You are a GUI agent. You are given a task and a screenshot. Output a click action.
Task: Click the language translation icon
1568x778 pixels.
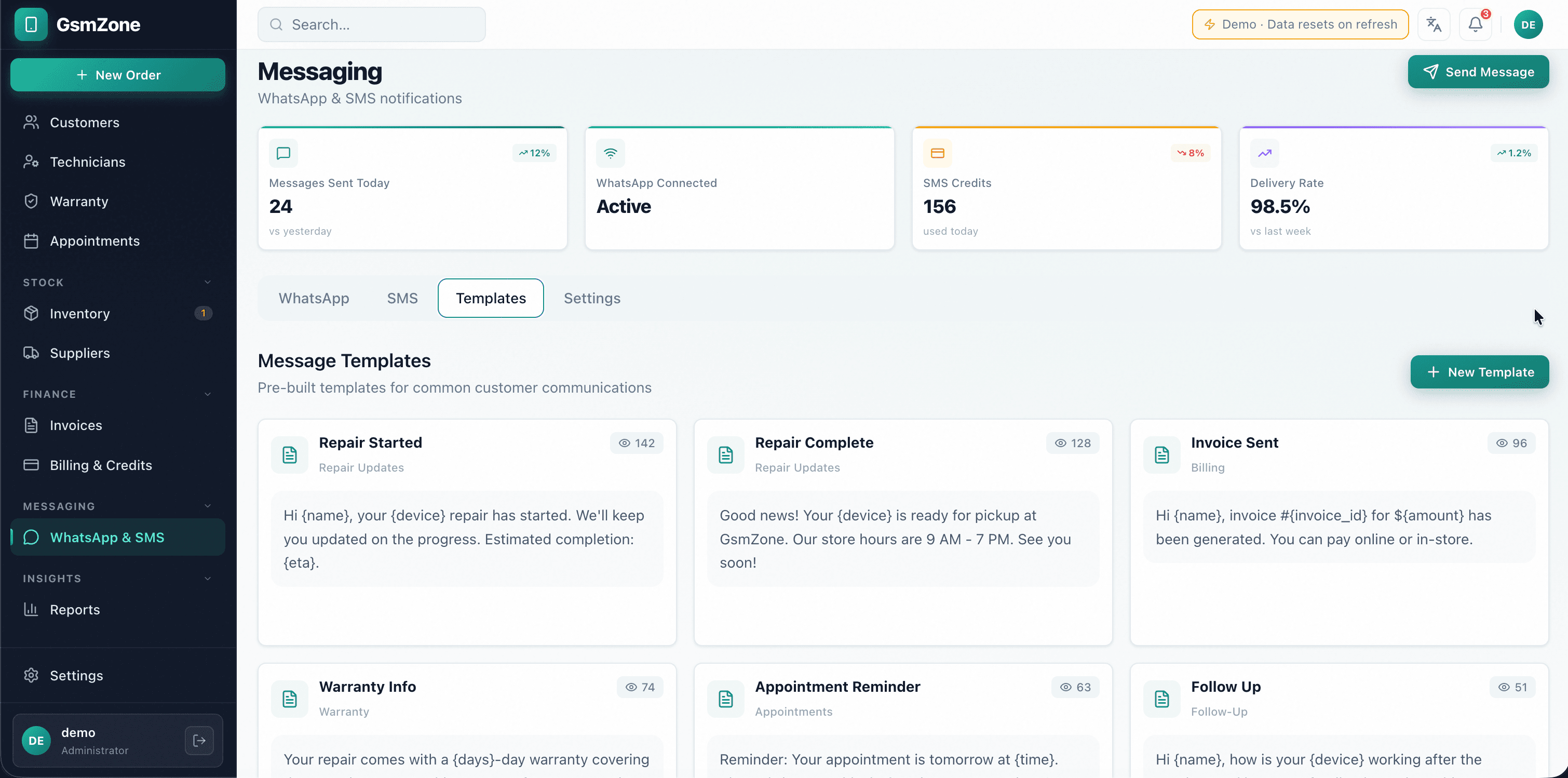[1434, 24]
